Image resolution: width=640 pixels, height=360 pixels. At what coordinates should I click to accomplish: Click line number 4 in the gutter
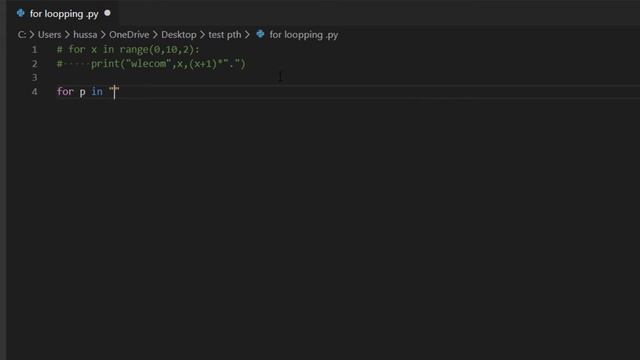coord(35,92)
